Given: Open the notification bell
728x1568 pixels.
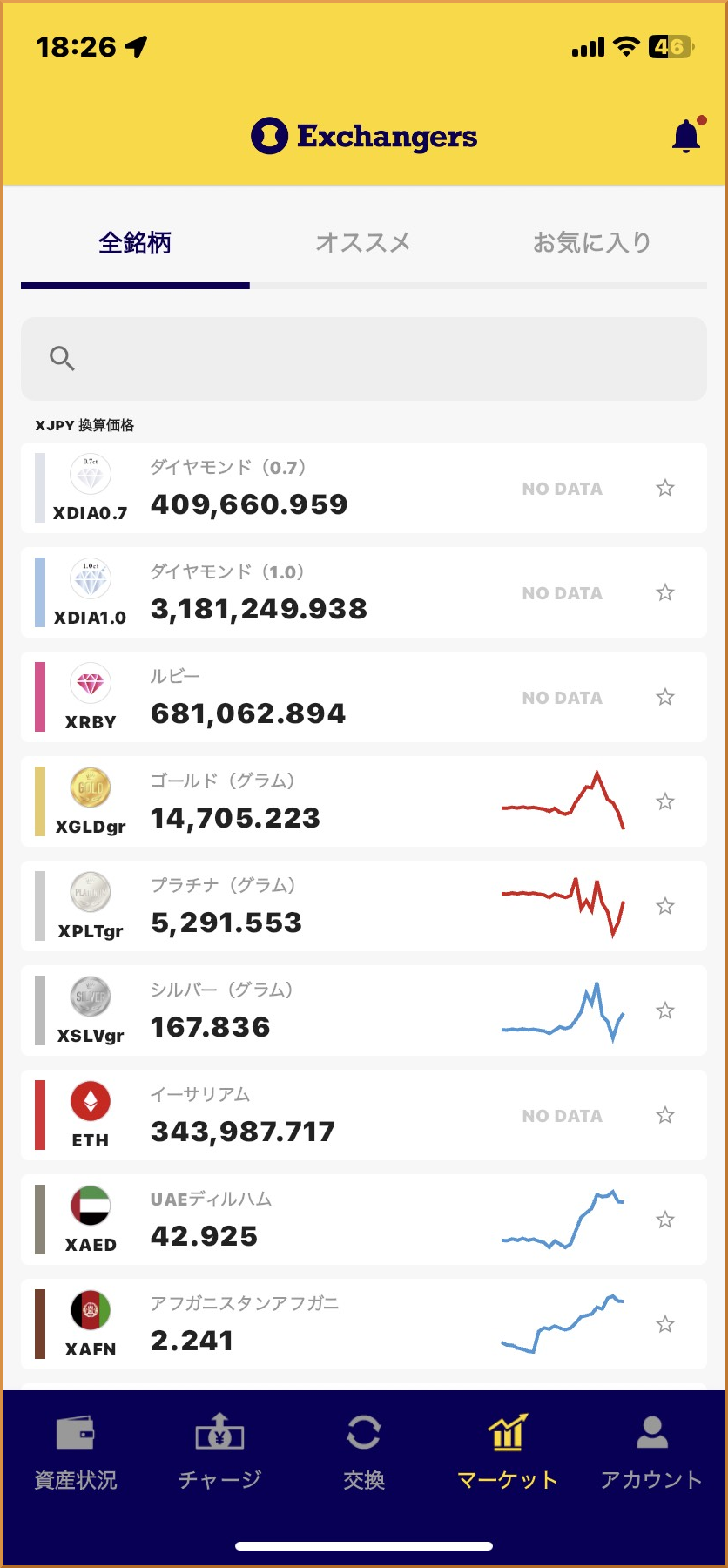Looking at the screenshot, I should click(686, 137).
